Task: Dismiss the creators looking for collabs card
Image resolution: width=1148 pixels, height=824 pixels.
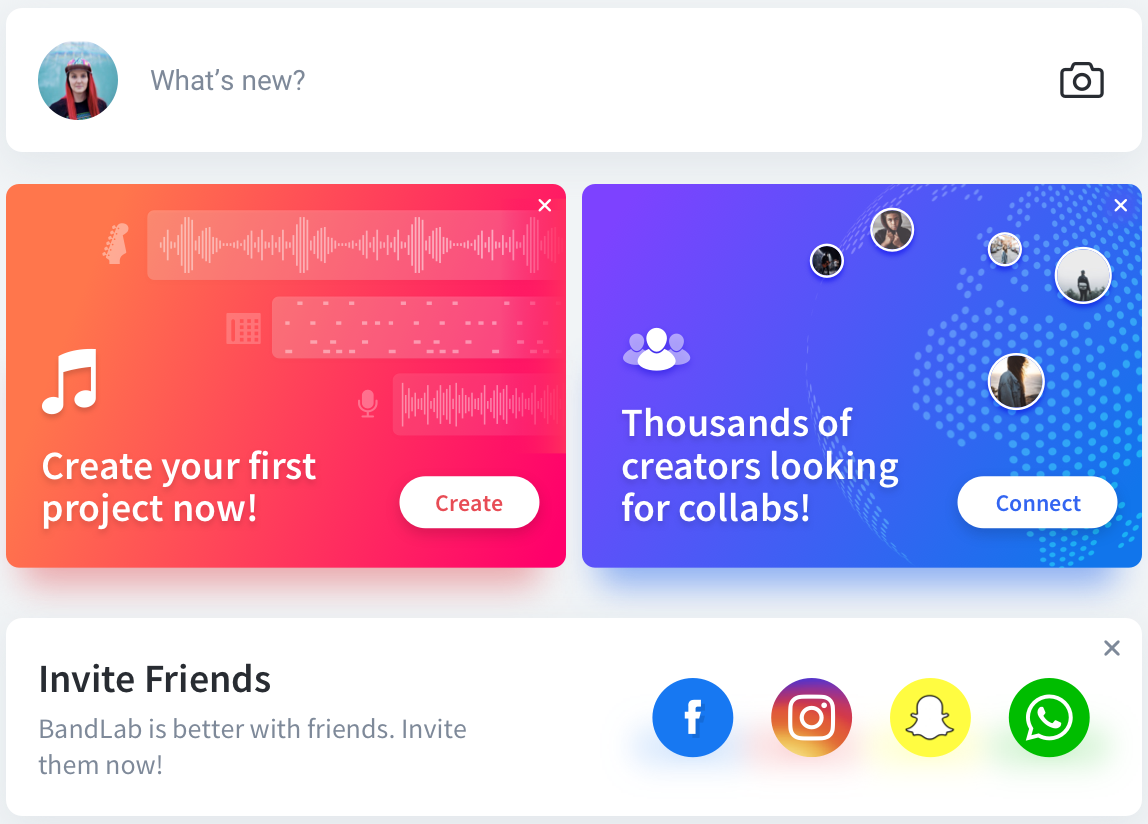Action: pos(1120,205)
